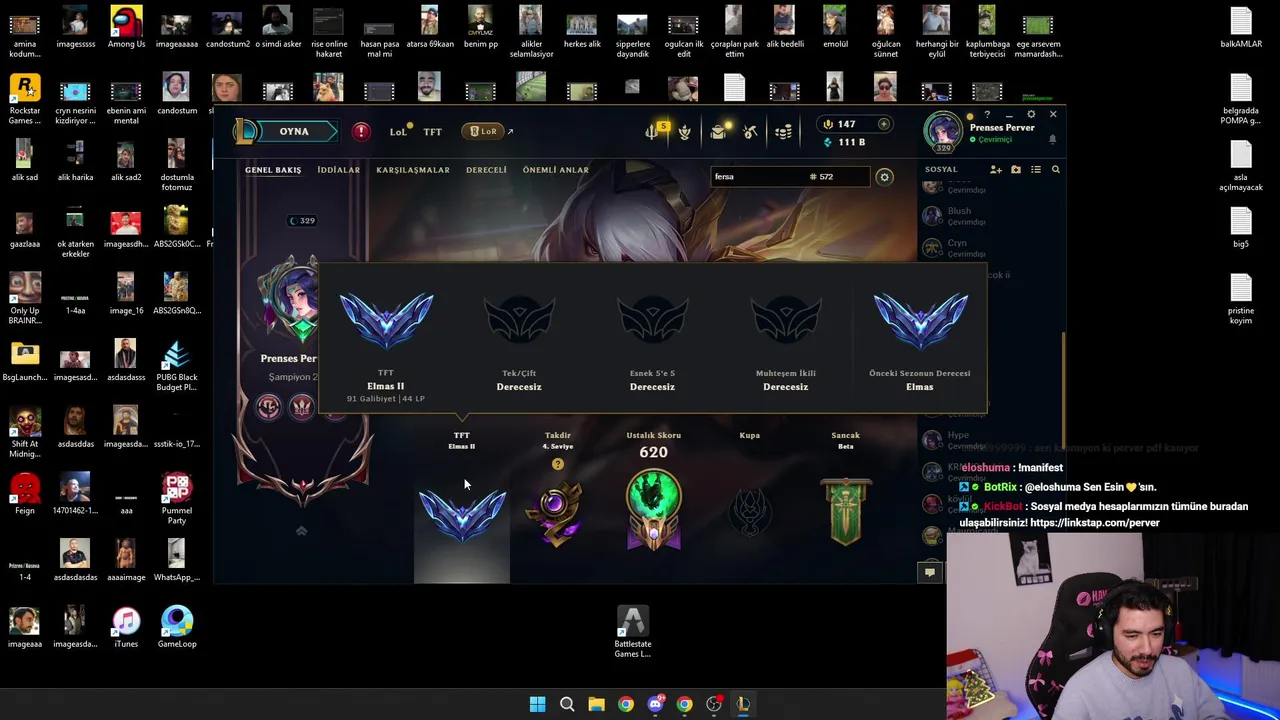Open the client settings gear
1280x720 pixels.
[x=1031, y=115]
